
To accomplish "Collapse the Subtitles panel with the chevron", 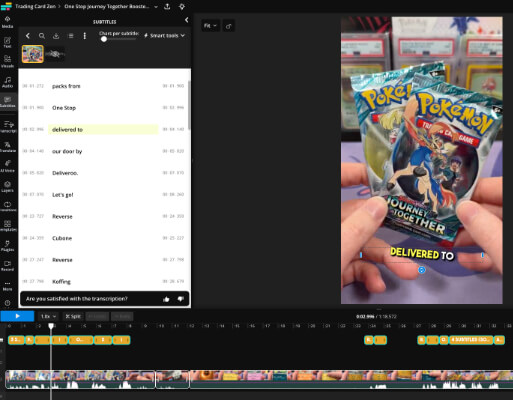I will click(186, 20).
